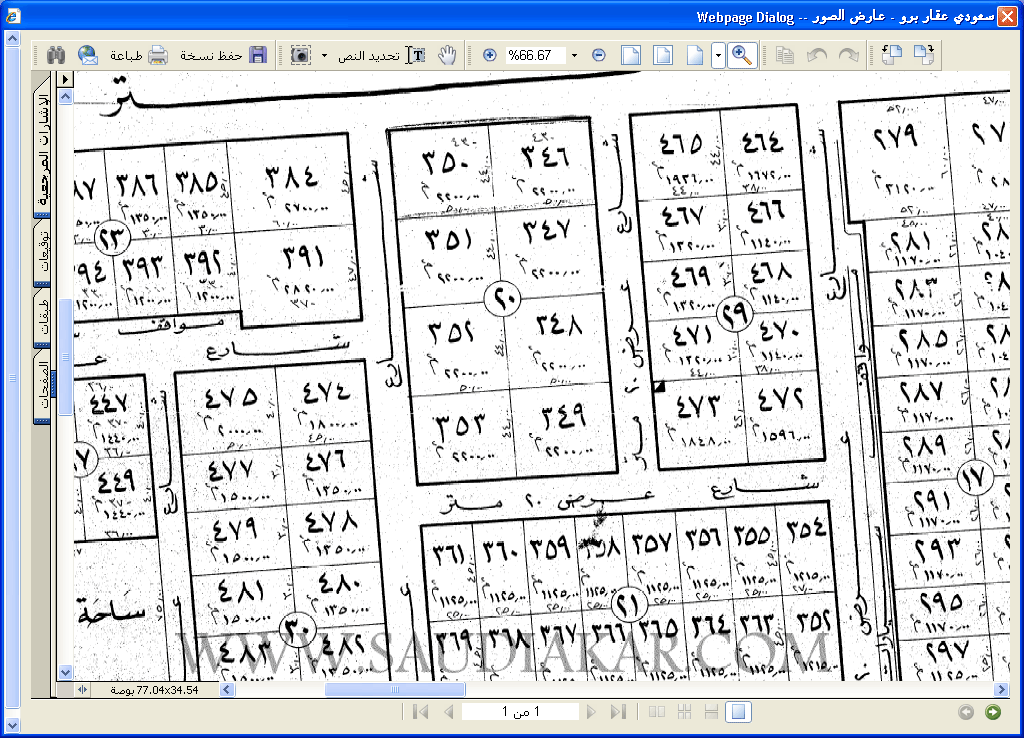Click the page size 77.04x34.54 بوصة readout
This screenshot has width=1024, height=738.
(x=154, y=690)
